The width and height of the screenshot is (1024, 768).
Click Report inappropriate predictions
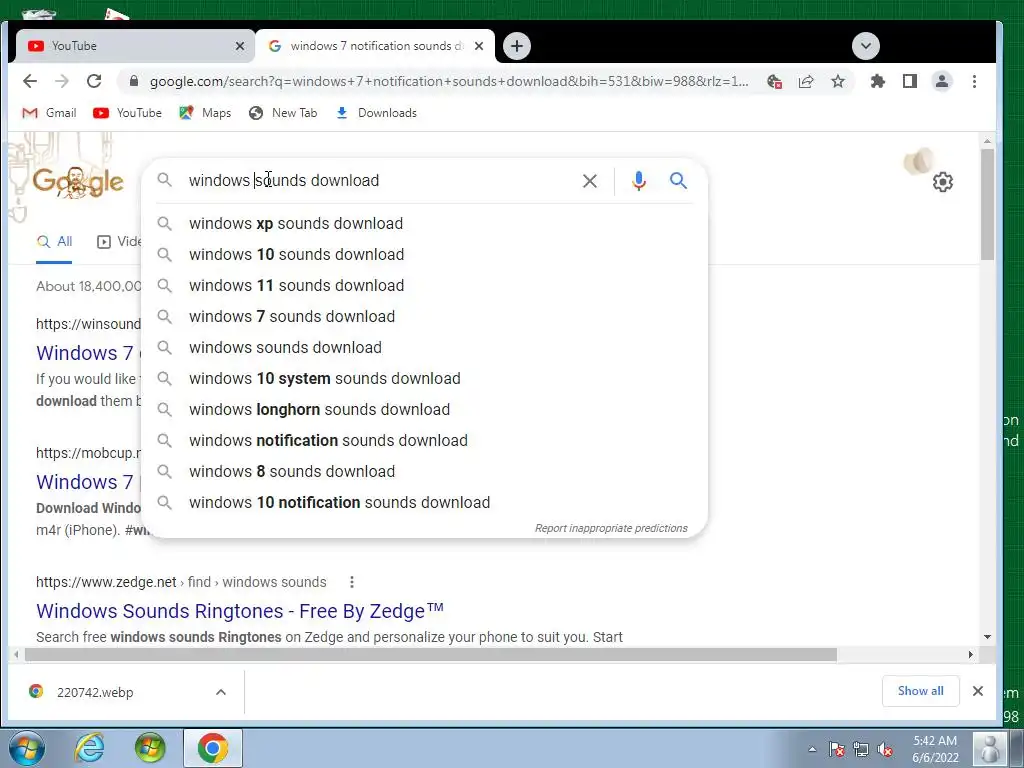click(x=611, y=528)
